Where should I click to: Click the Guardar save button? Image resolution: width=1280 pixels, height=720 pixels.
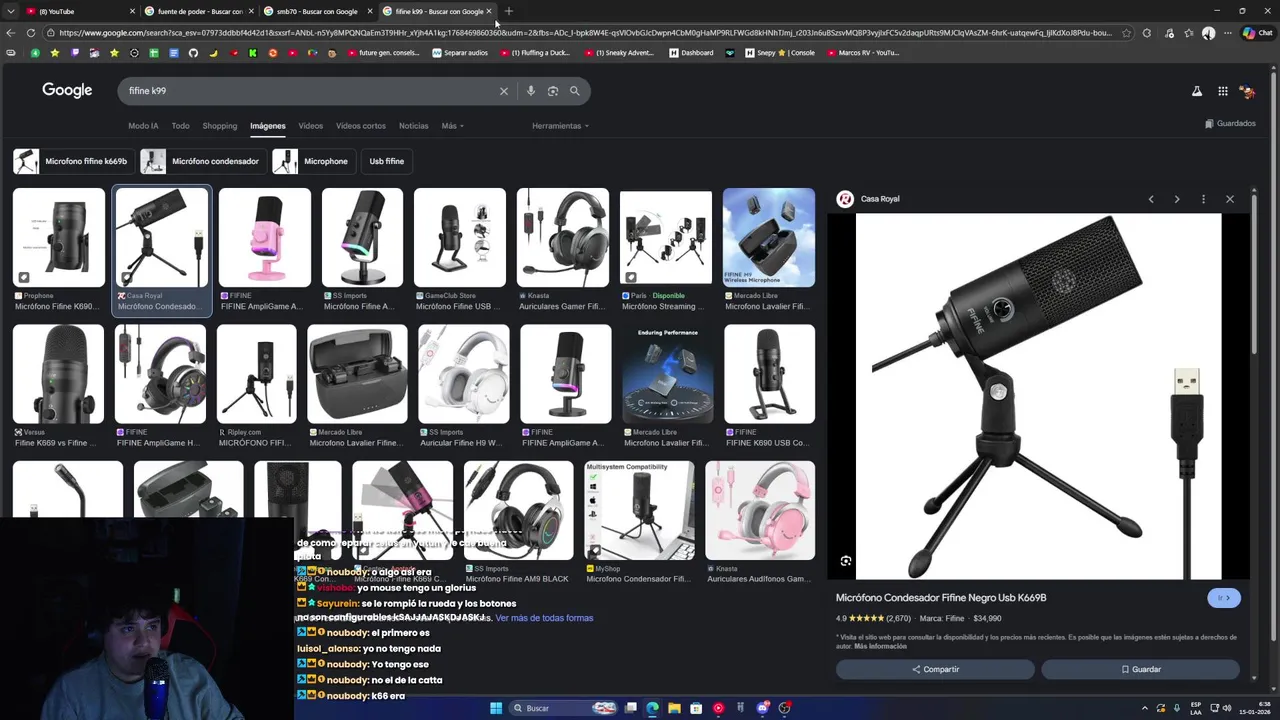(1140, 669)
